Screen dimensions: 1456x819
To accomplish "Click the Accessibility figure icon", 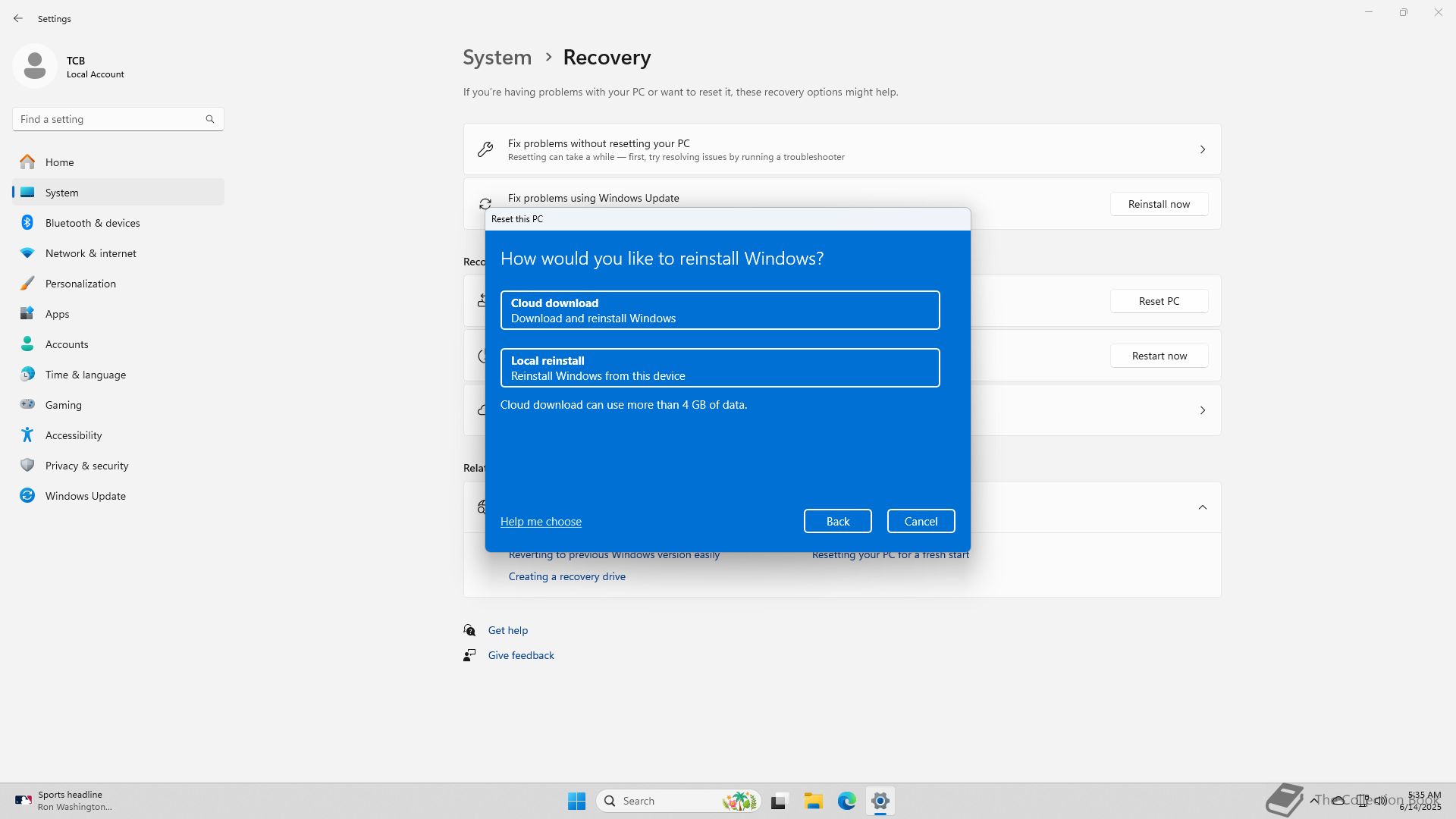I will point(27,435).
